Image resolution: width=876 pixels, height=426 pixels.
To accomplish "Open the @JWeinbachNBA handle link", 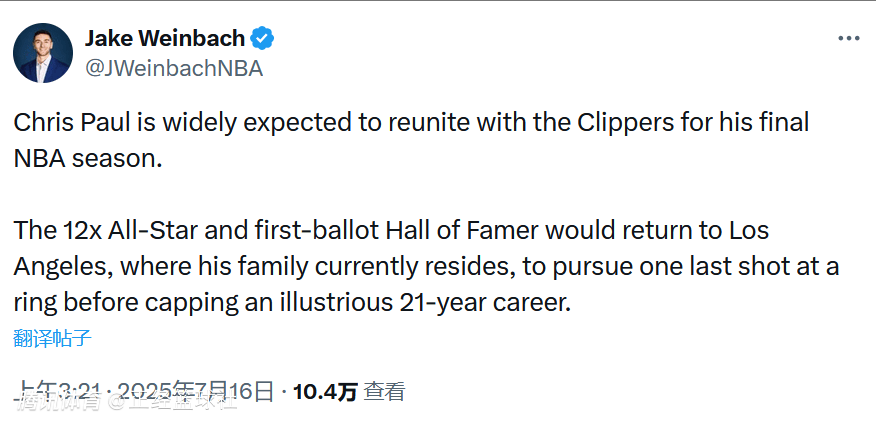I will tap(173, 68).
